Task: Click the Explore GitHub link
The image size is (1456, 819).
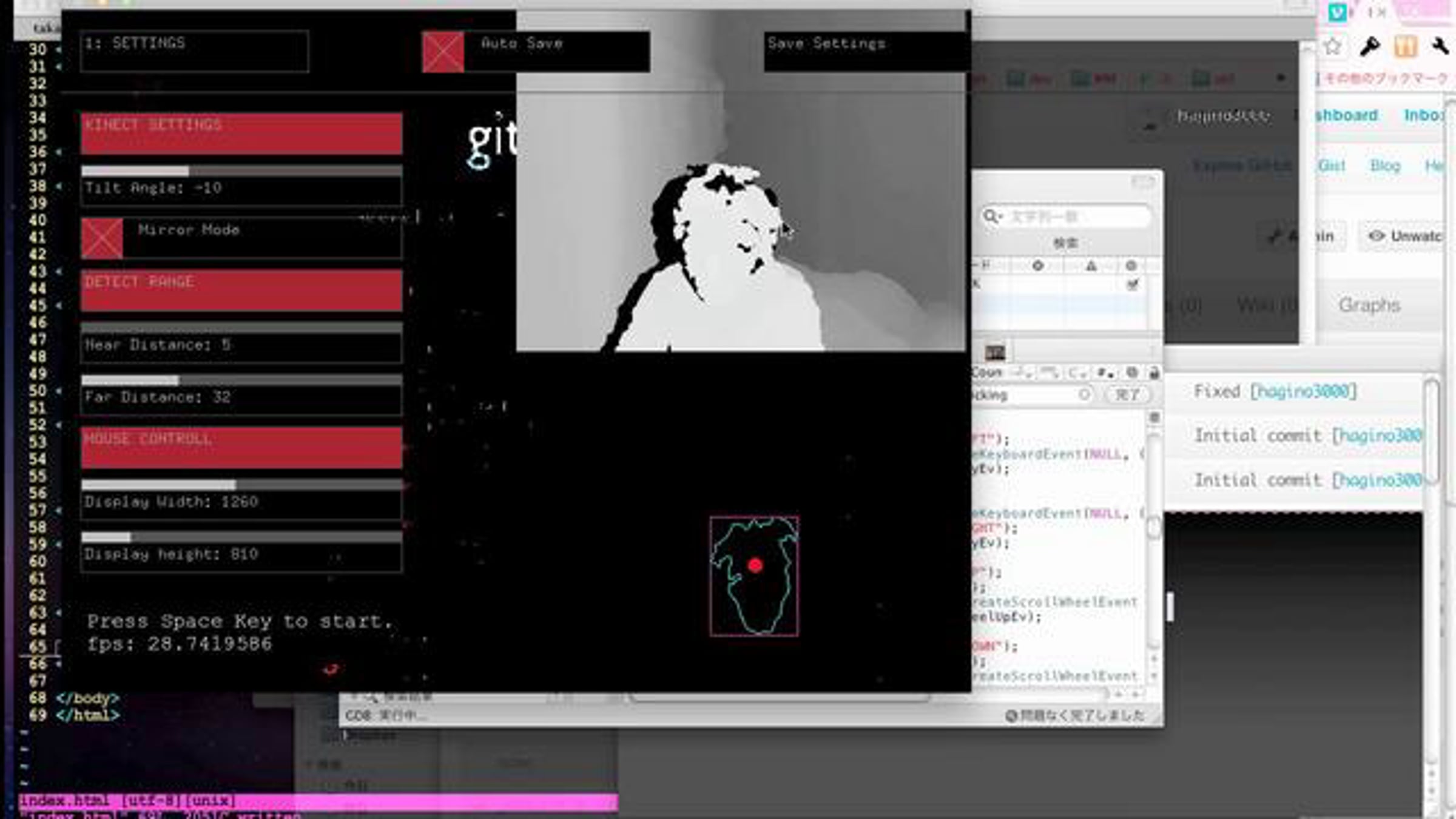Action: pyautogui.click(x=1242, y=166)
